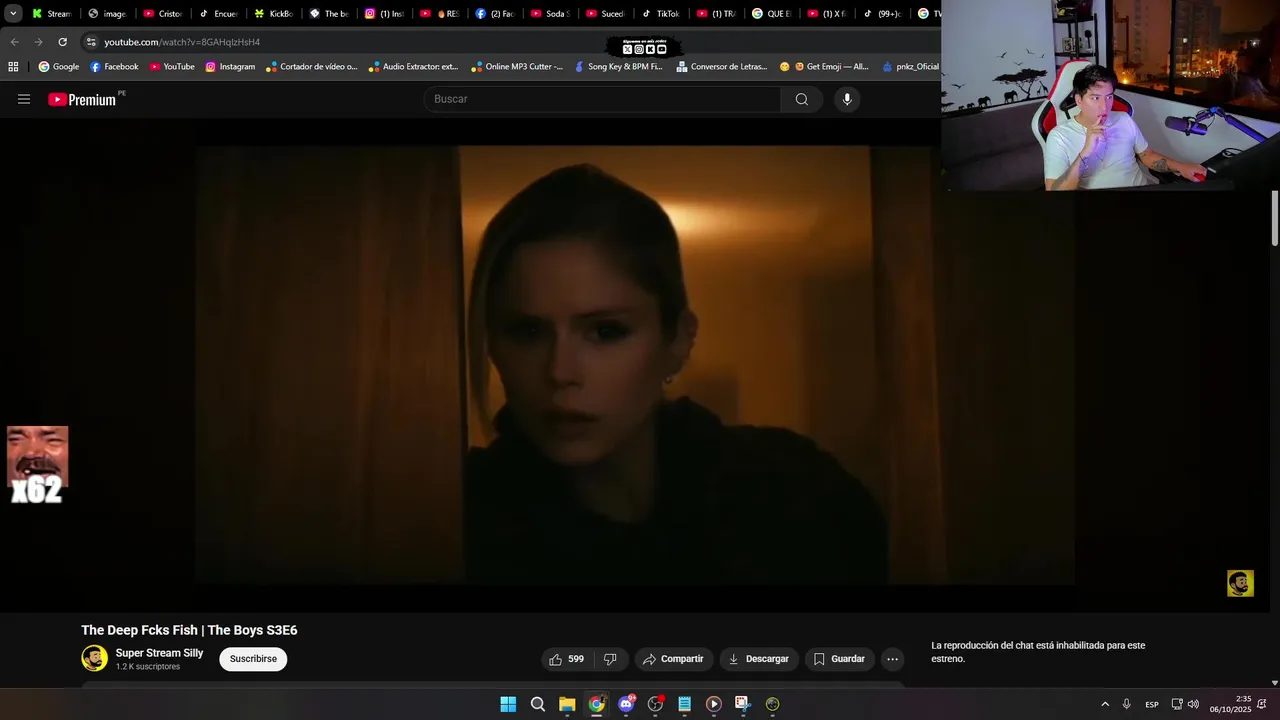Screen dimensions: 1280x720
Task: Click the video player to pause playback
Action: (x=635, y=365)
